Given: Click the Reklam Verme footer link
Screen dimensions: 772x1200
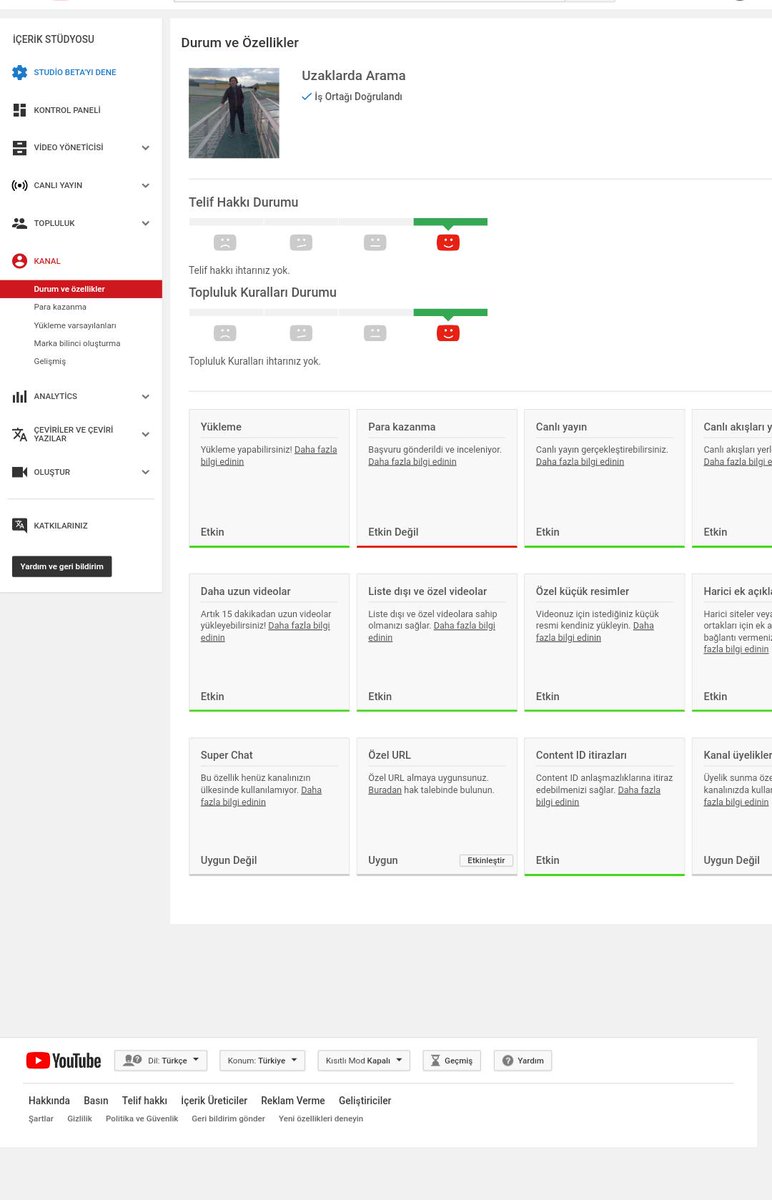Looking at the screenshot, I should (293, 1100).
